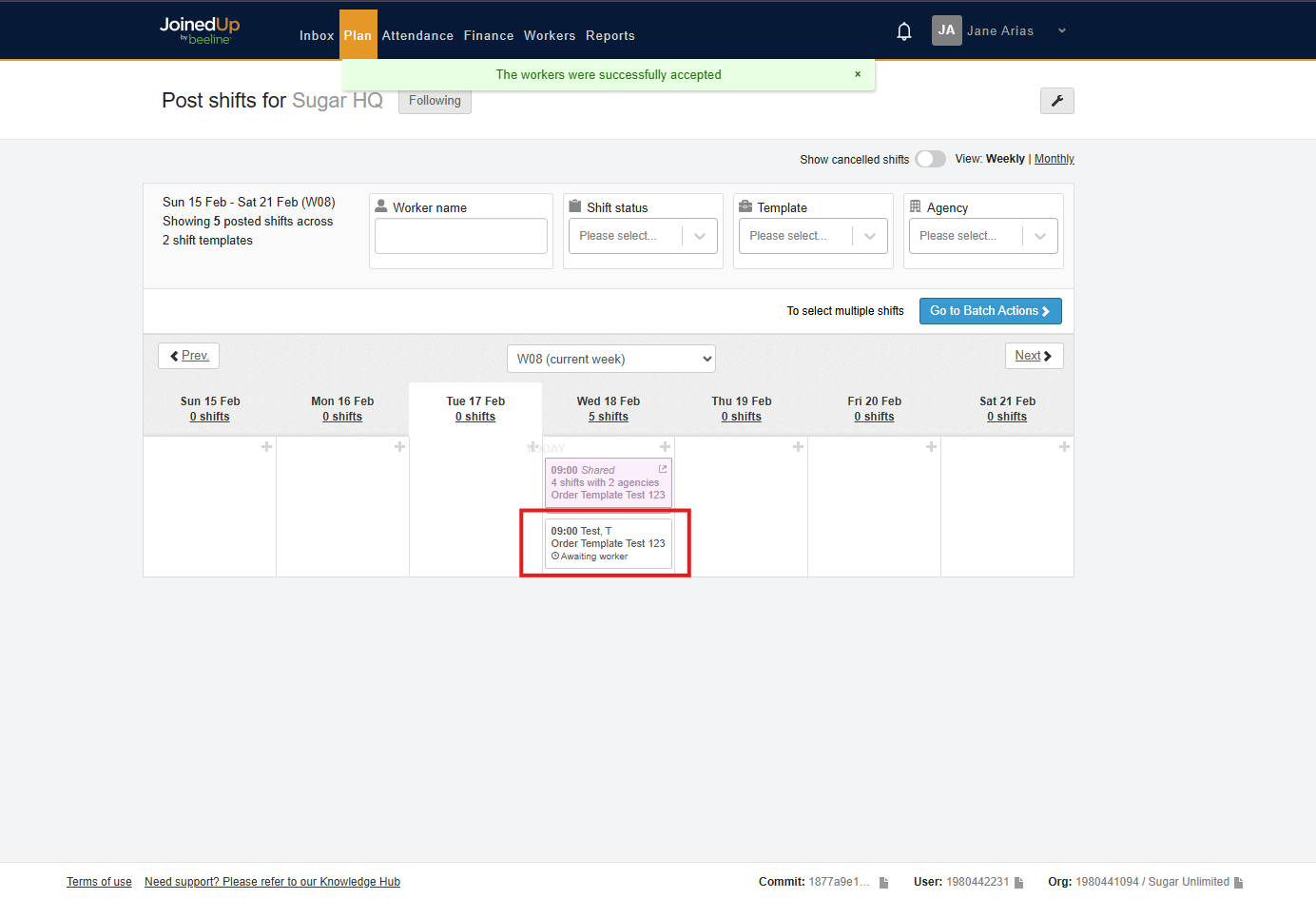Dismiss the success notification banner
This screenshot has height=899, width=1316.
click(858, 74)
